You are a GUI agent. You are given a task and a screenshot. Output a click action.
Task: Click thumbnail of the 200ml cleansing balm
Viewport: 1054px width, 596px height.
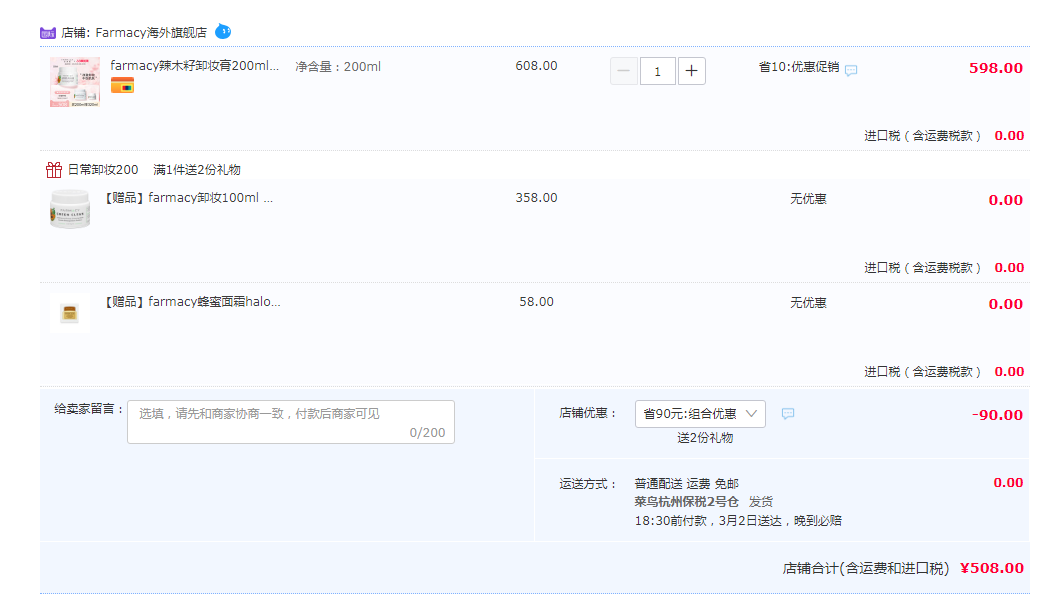click(75, 83)
